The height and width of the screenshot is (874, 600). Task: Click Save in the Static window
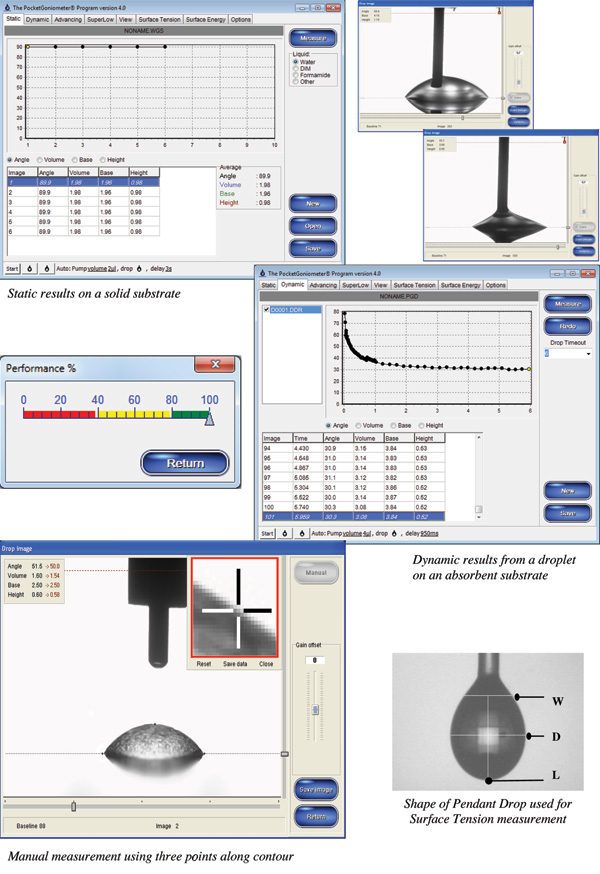[x=313, y=249]
